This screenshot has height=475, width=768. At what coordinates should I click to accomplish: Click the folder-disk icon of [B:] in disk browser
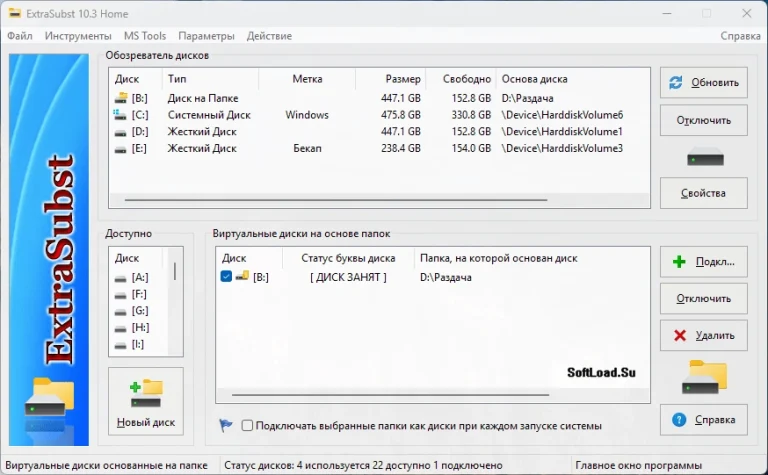[x=120, y=98]
